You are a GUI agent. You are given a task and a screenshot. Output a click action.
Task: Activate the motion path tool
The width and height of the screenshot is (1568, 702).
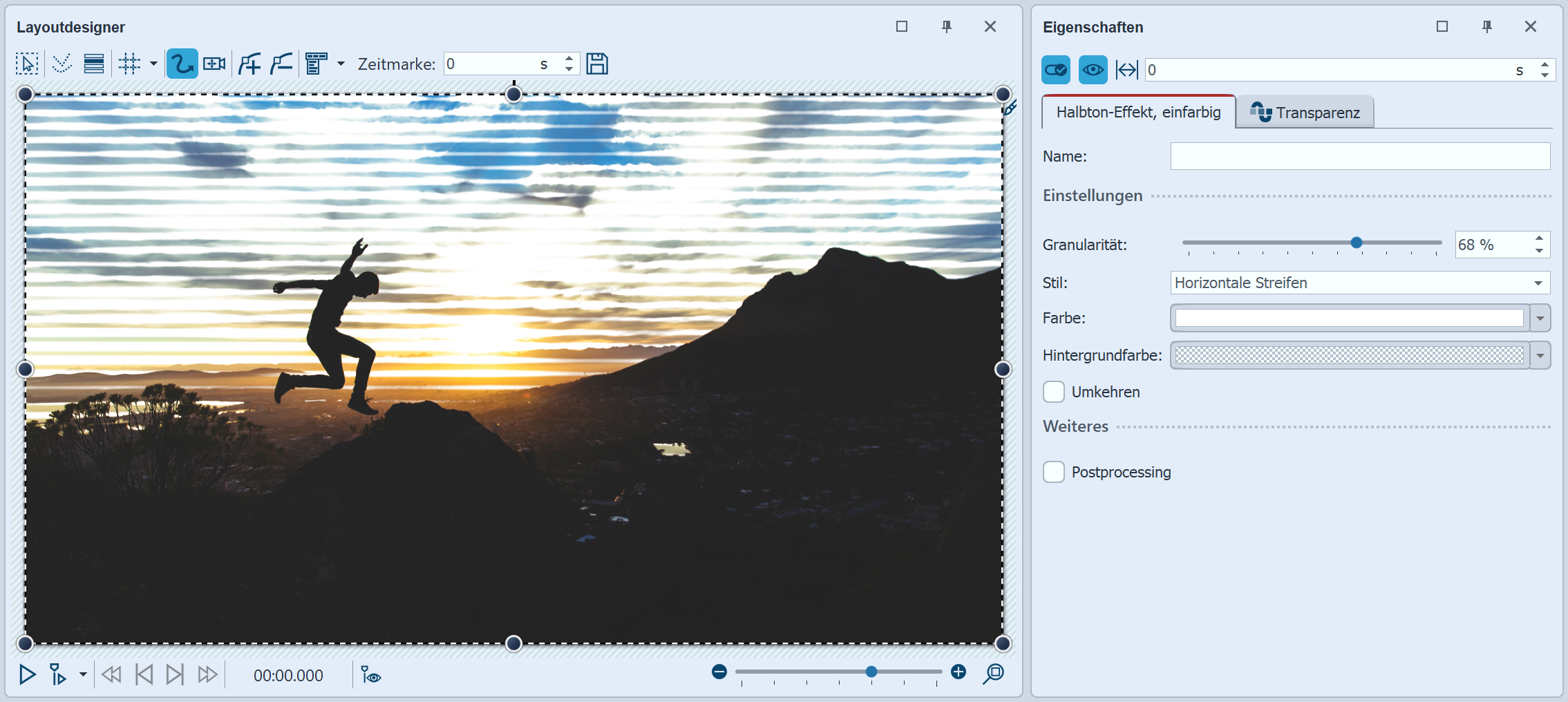tap(182, 64)
